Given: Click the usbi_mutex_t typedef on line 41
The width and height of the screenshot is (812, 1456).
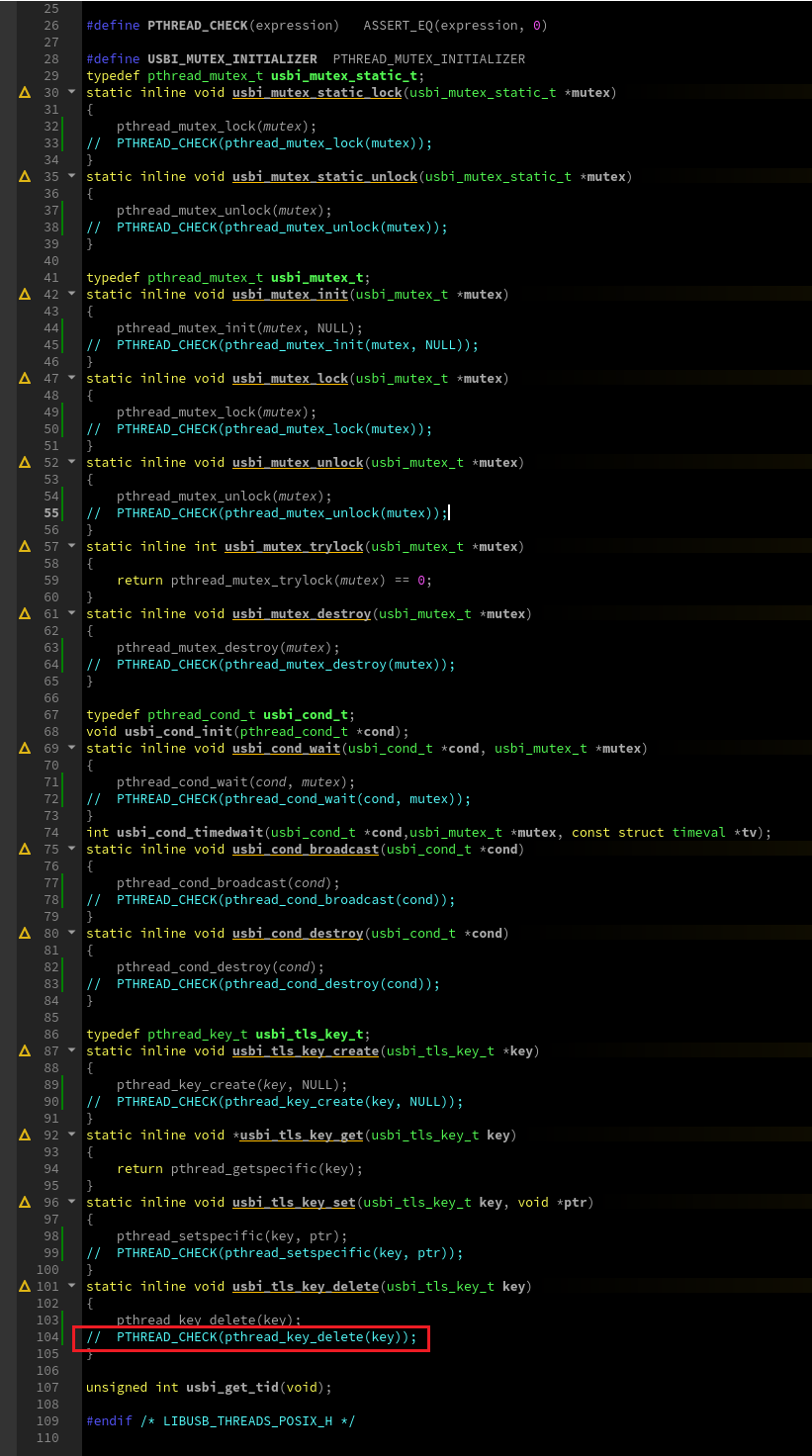Looking at the screenshot, I should click(317, 278).
